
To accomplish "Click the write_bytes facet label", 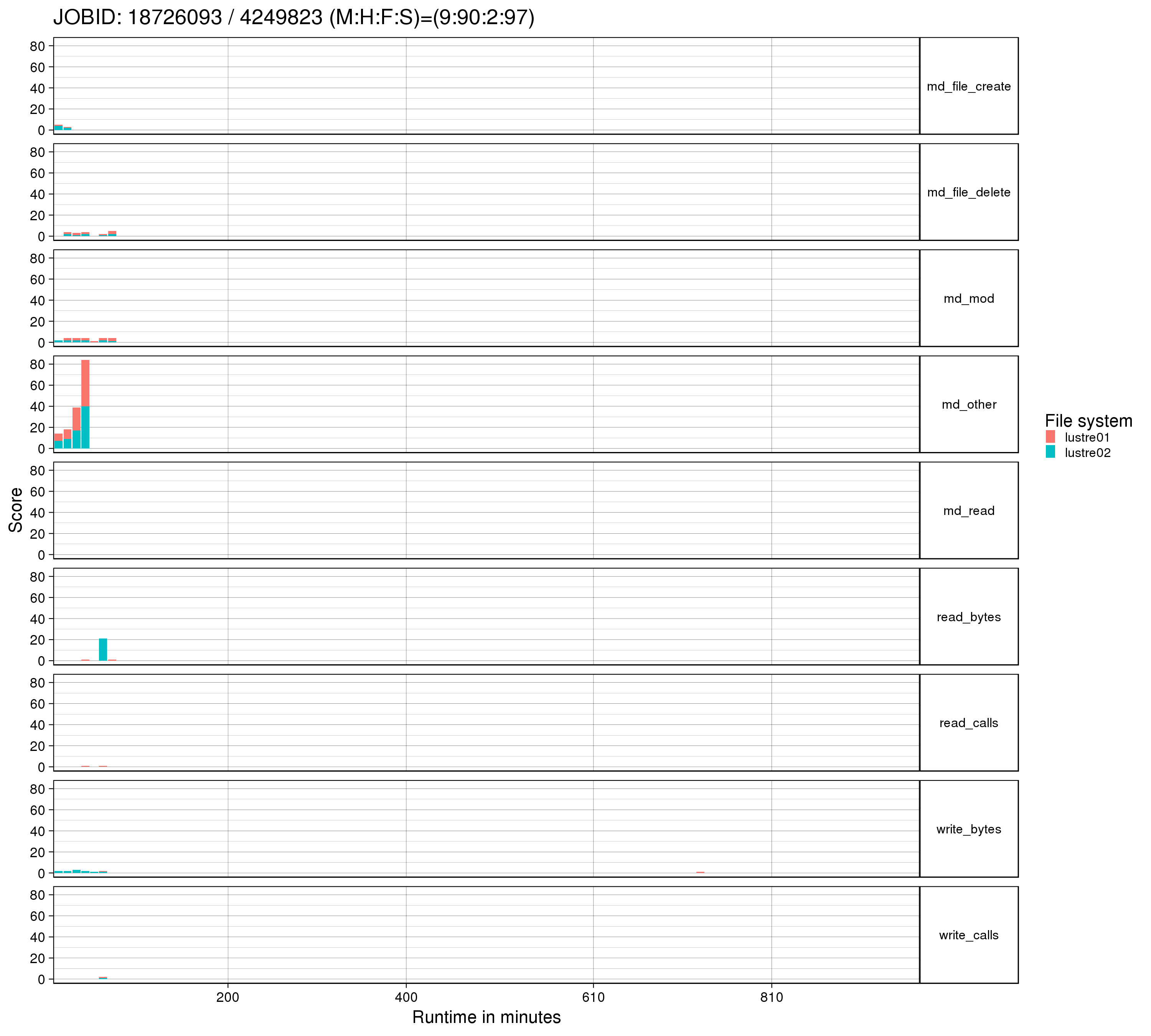I will 968,829.
